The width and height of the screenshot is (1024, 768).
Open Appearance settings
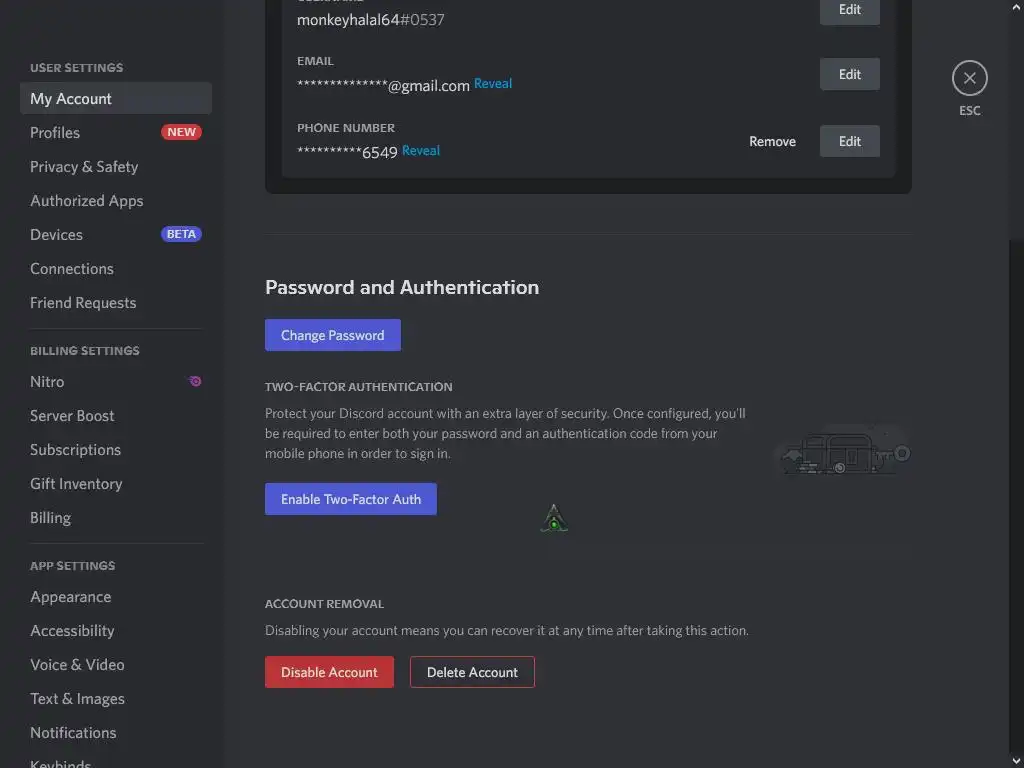[116, 597]
